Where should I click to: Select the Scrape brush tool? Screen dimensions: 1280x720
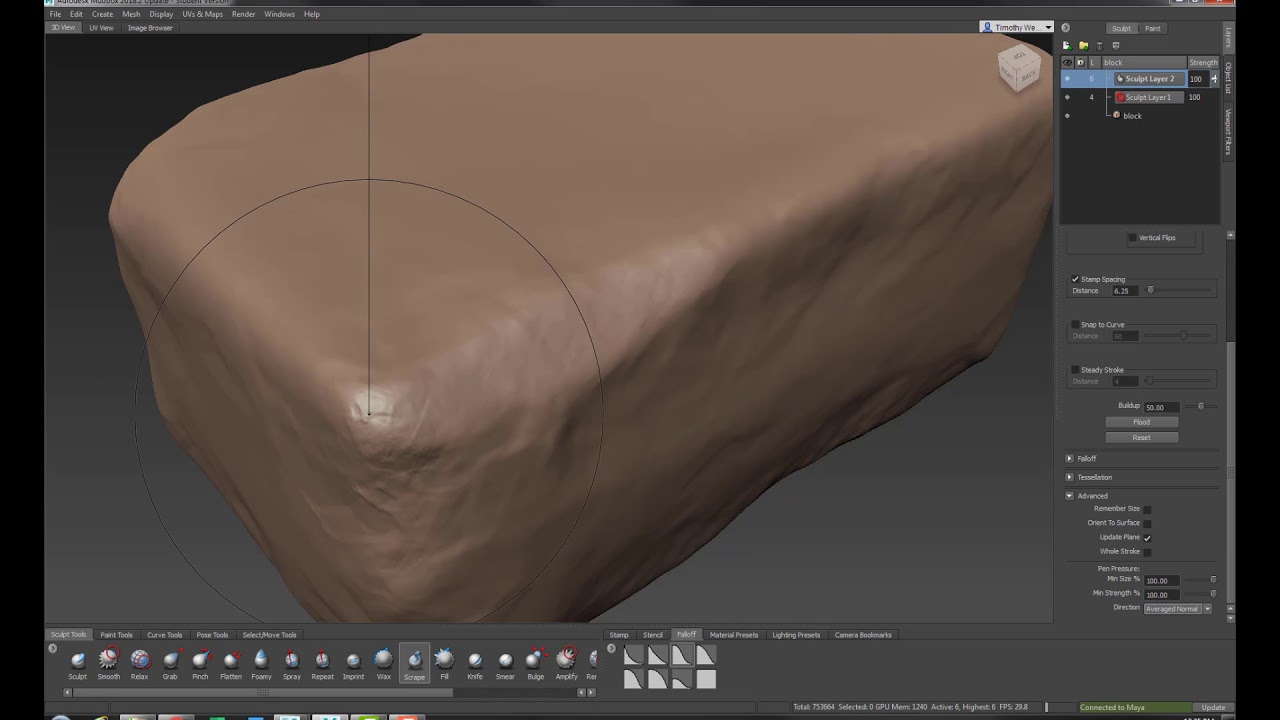[x=414, y=664]
